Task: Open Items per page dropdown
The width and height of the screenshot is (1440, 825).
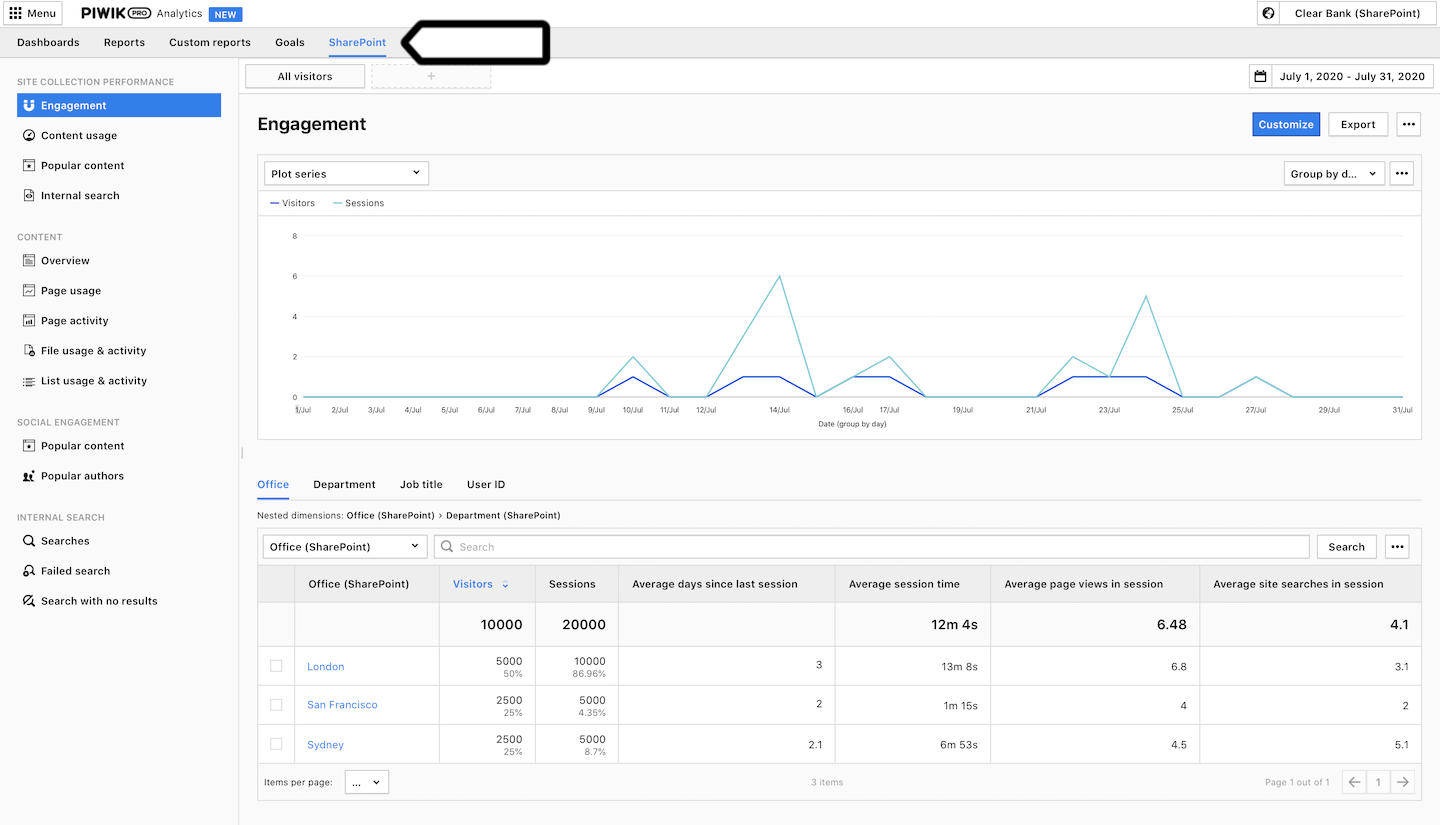Action: 367,782
